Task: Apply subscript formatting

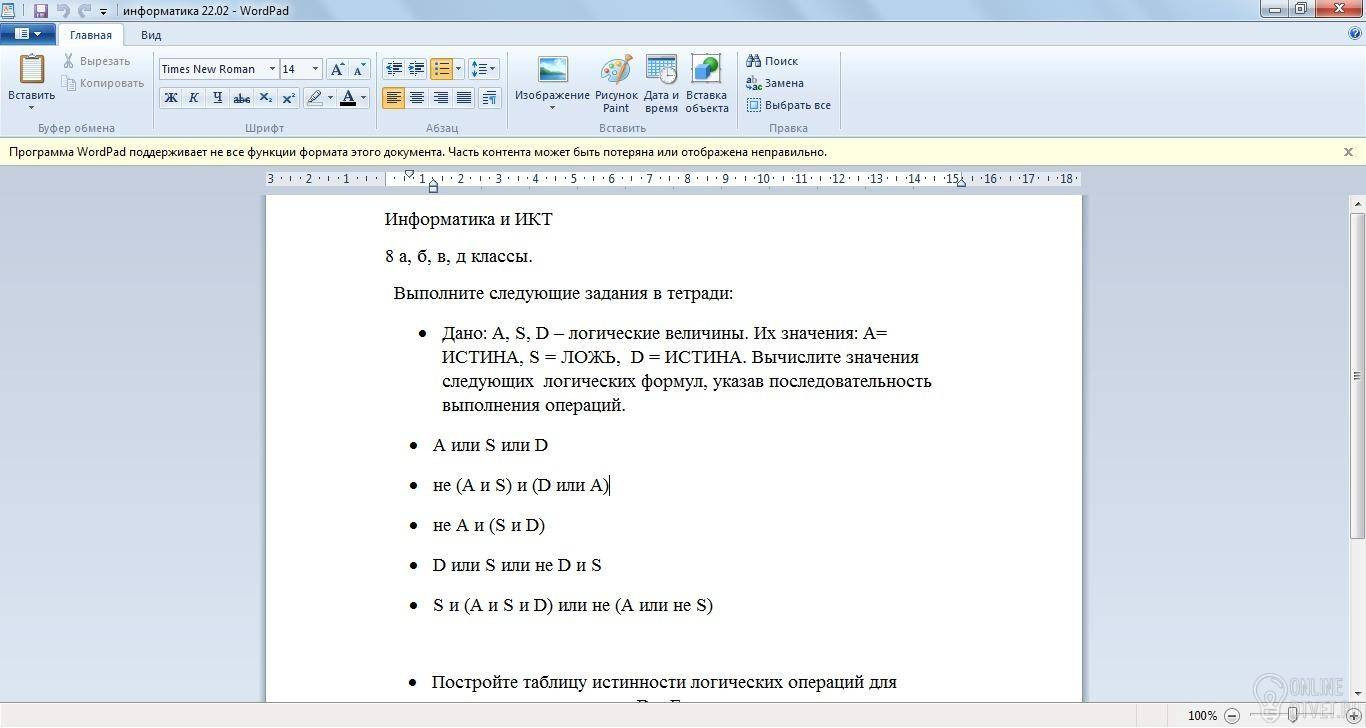Action: click(x=265, y=98)
